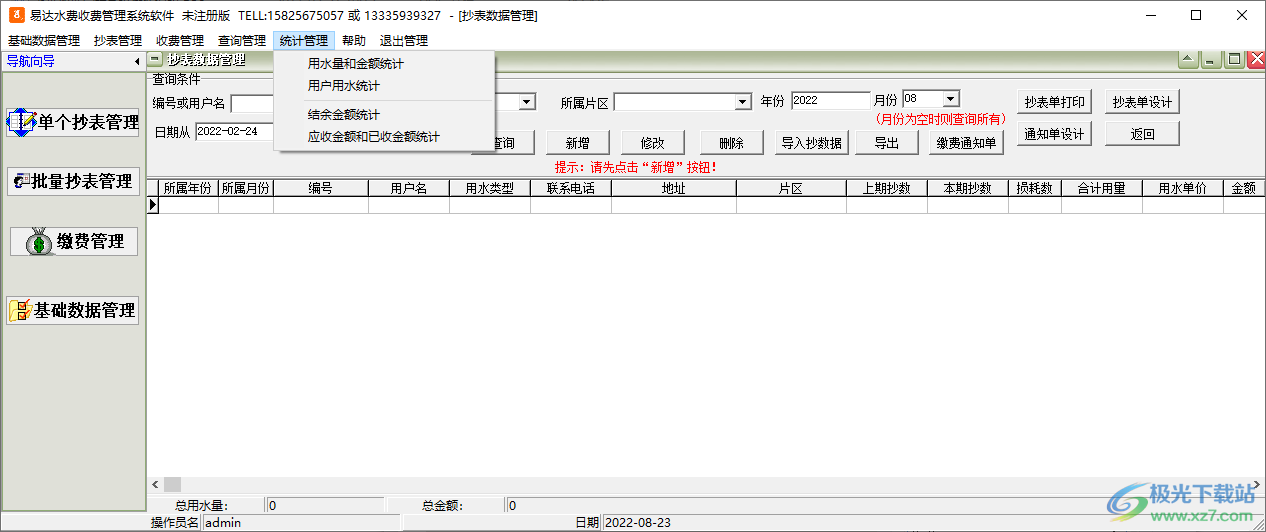The height and width of the screenshot is (532, 1266).
Task: Click the 总金额 value field
Action: [884, 506]
